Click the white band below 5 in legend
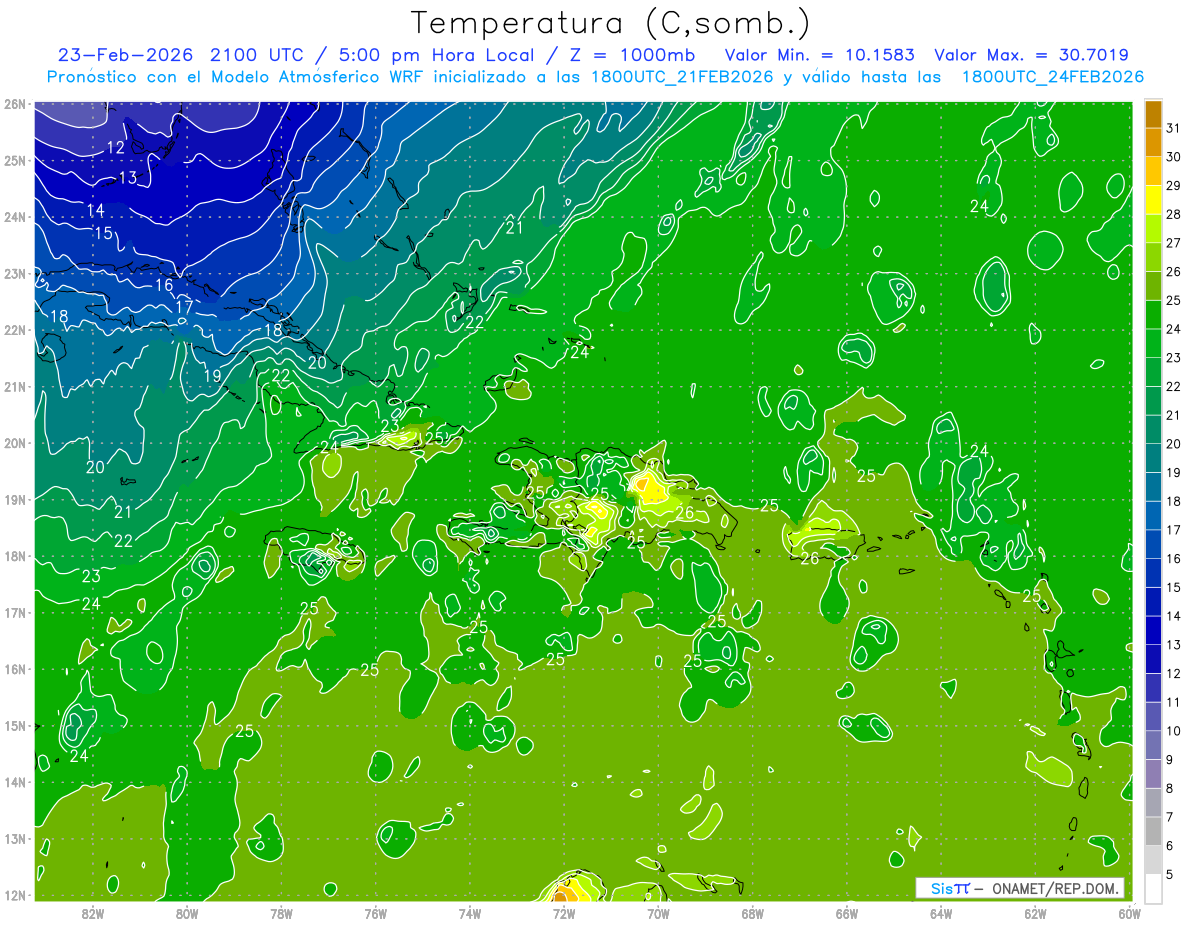Screen dimensions: 1200x927 pos(1153,888)
